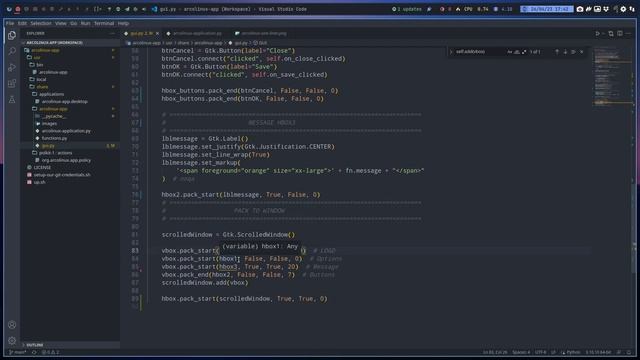Switch to the gui.py editor tab
The image size is (640, 360).
(141, 33)
